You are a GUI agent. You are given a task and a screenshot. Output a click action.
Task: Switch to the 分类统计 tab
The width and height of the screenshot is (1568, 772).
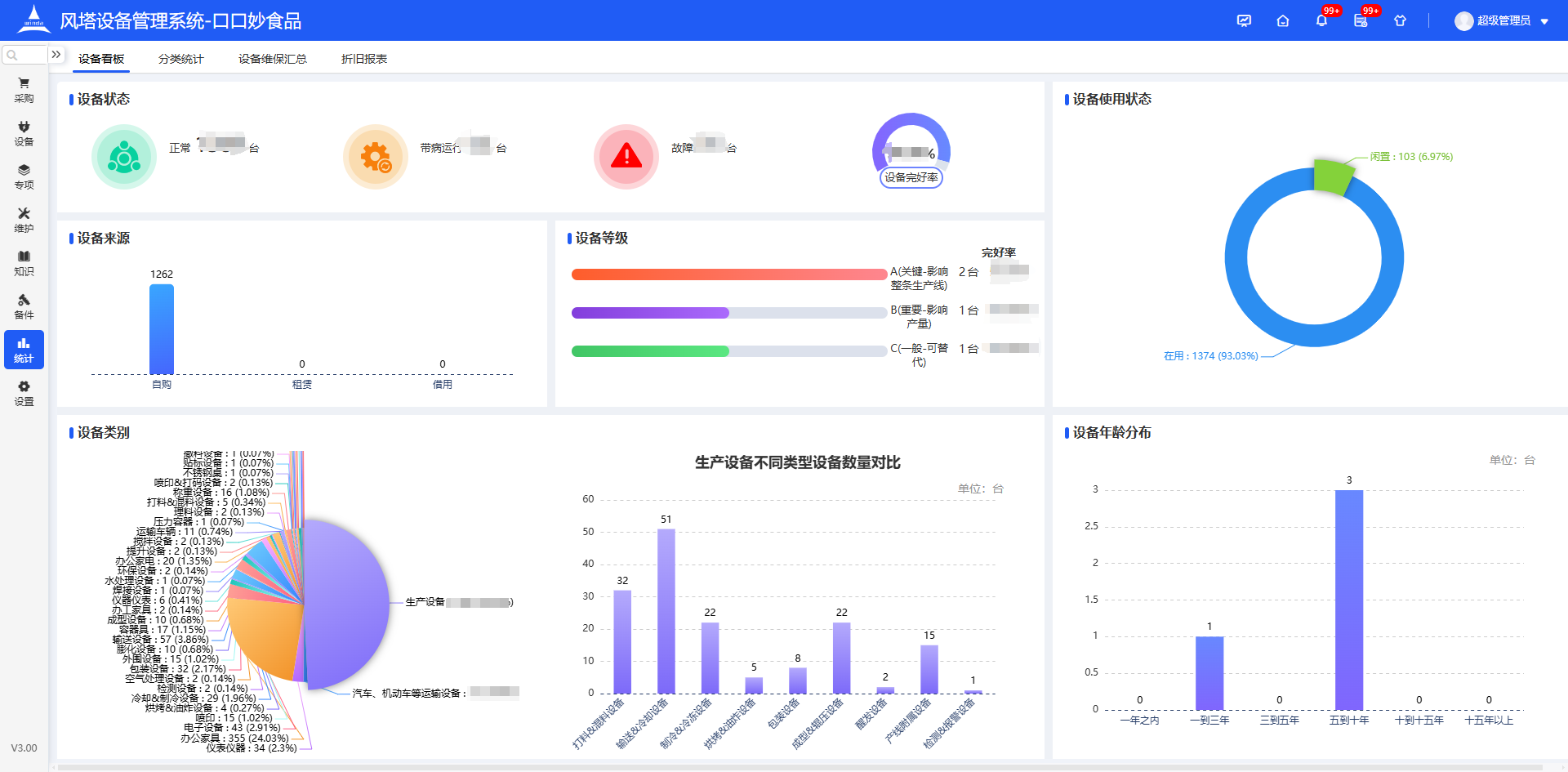coord(180,59)
